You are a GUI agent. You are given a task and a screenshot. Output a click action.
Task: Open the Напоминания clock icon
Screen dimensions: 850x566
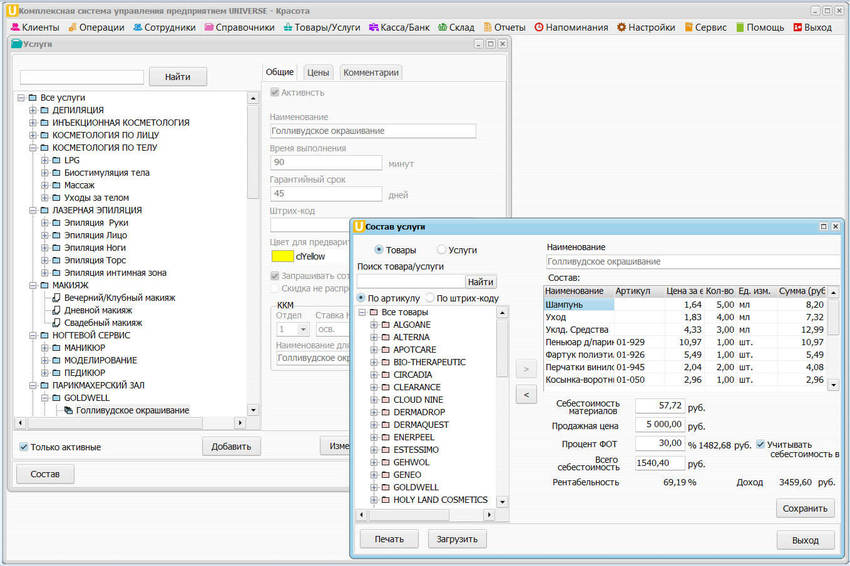[539, 27]
